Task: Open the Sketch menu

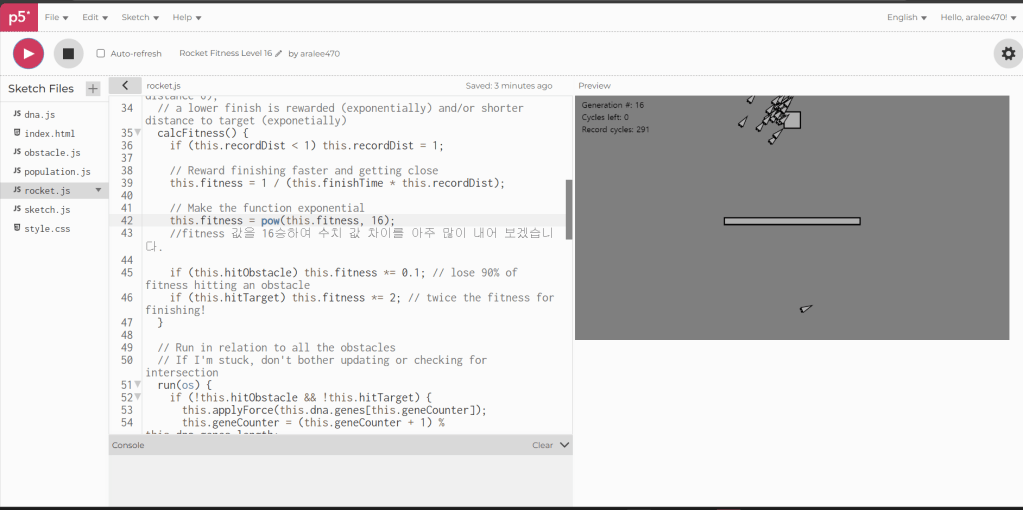Action: [139, 17]
